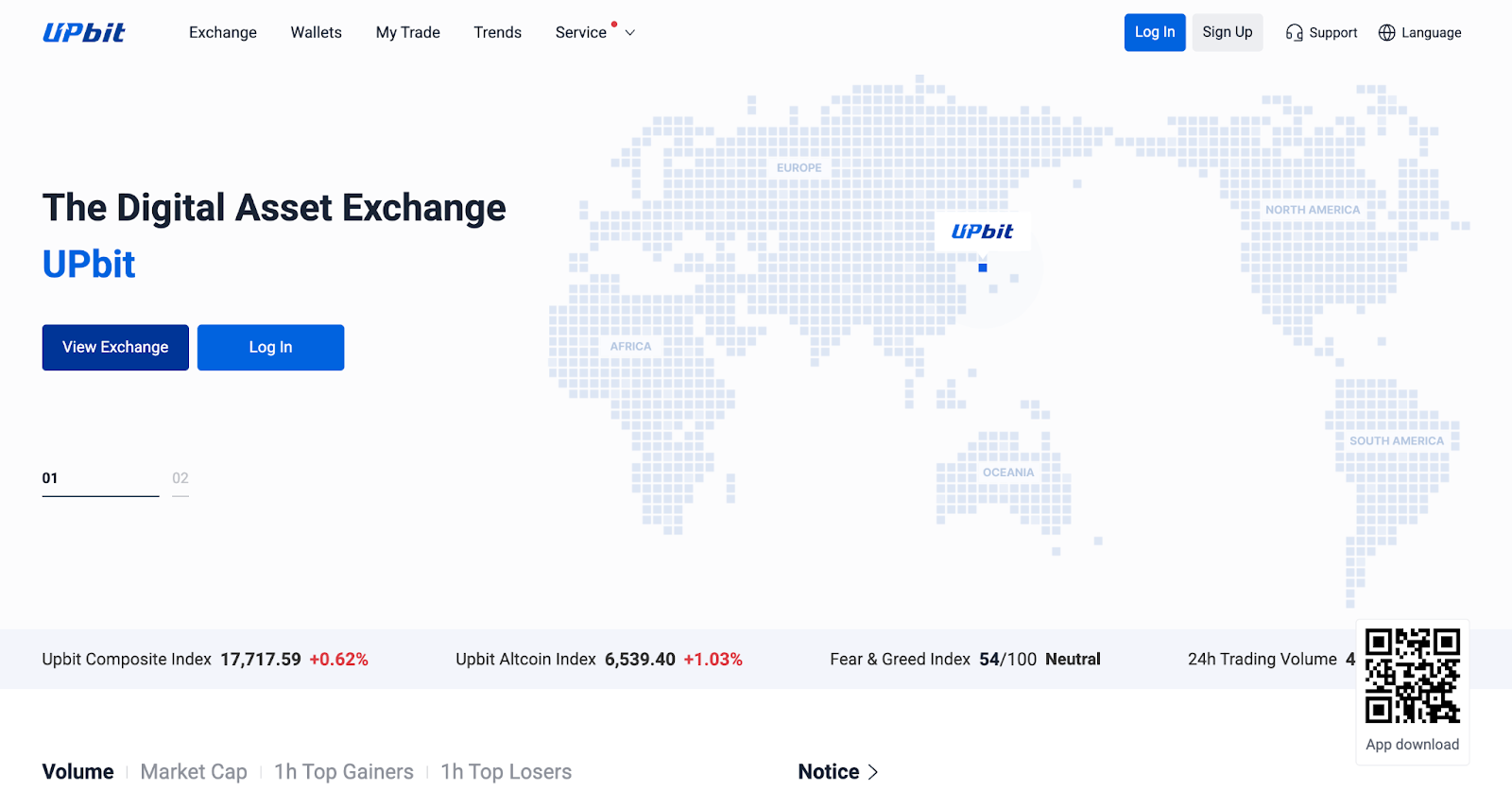Click Upbit Altcoin Index value 6,539.40
Image resolution: width=1512 pixels, height=808 pixels.
pyautogui.click(x=640, y=660)
